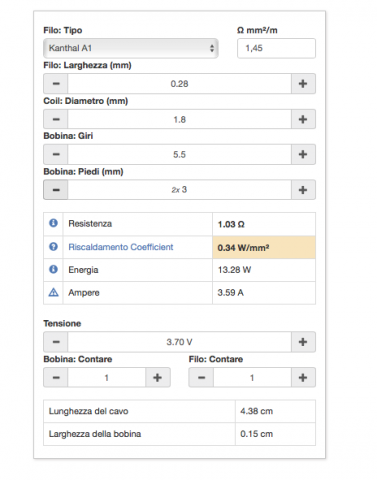Click the Filo: Contare value field
The width and height of the screenshot is (377, 480).
click(252, 378)
